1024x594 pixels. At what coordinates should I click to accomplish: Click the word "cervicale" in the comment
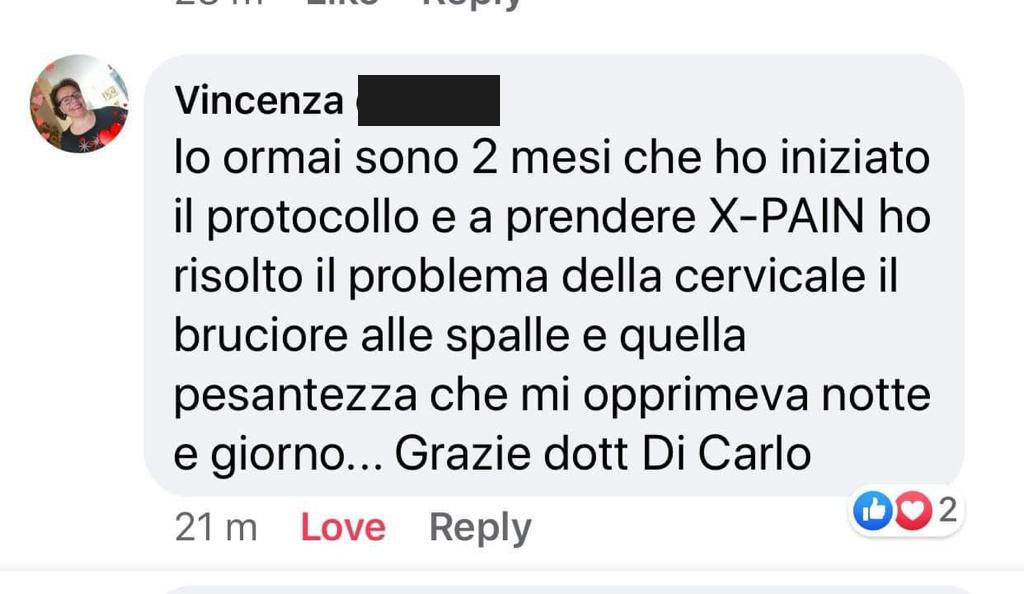[x=770, y=276]
